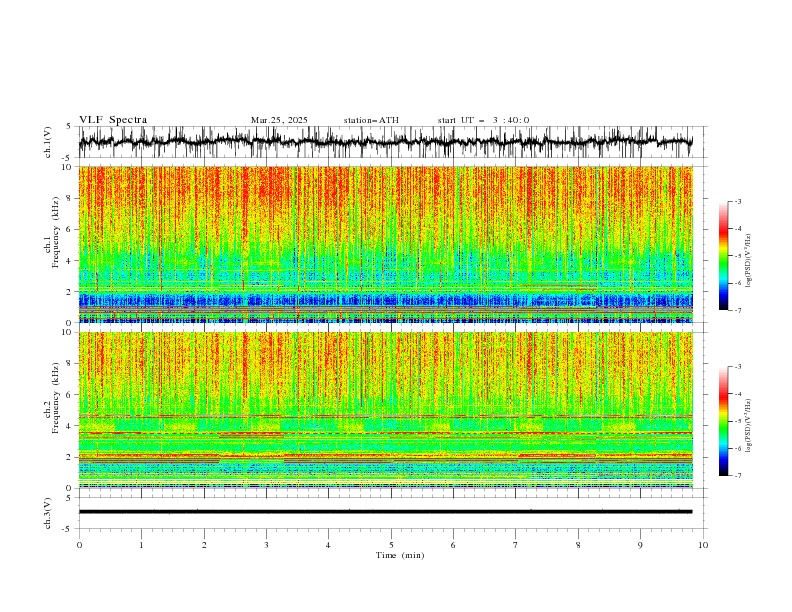Click the "ch.1(V)" axis label
This screenshot has width=792, height=612.
(48, 142)
